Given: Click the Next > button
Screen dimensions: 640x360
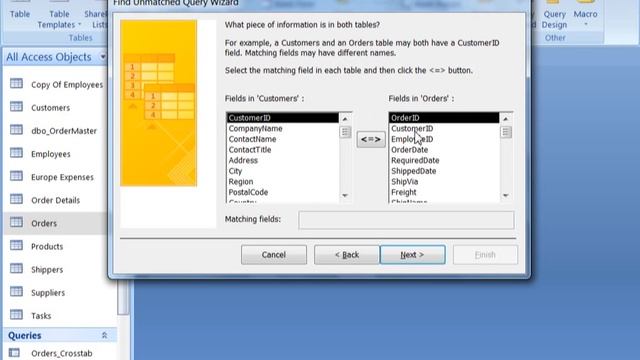Looking at the screenshot, I should [x=412, y=255].
